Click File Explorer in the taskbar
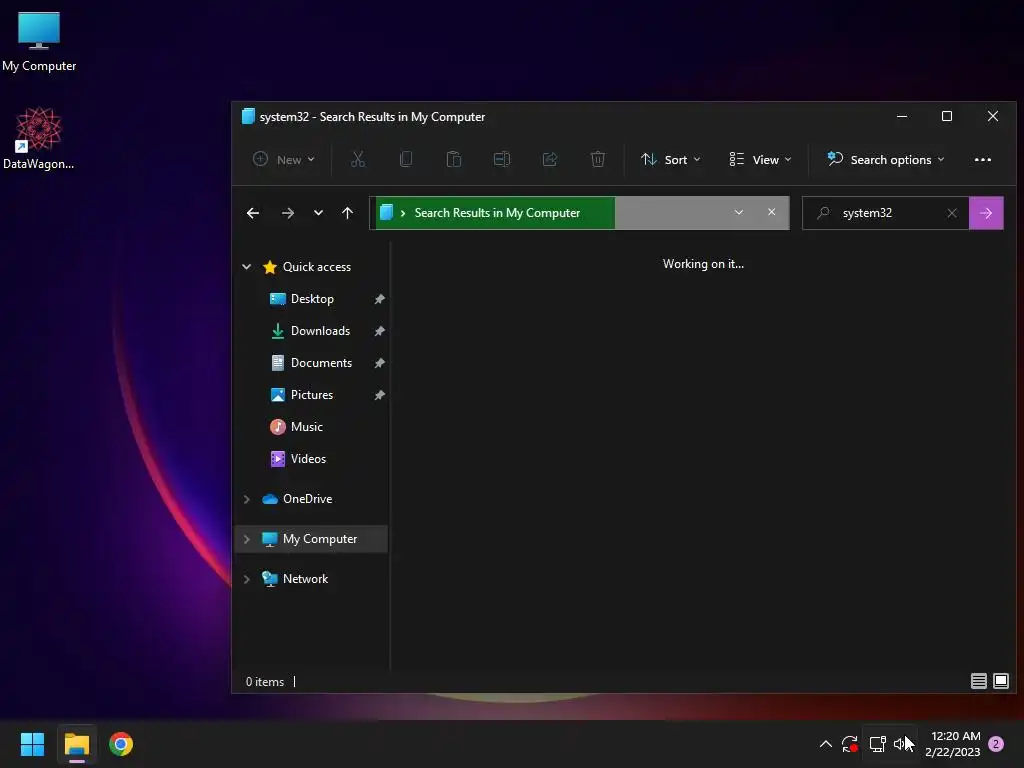1024x768 pixels. (x=76, y=744)
